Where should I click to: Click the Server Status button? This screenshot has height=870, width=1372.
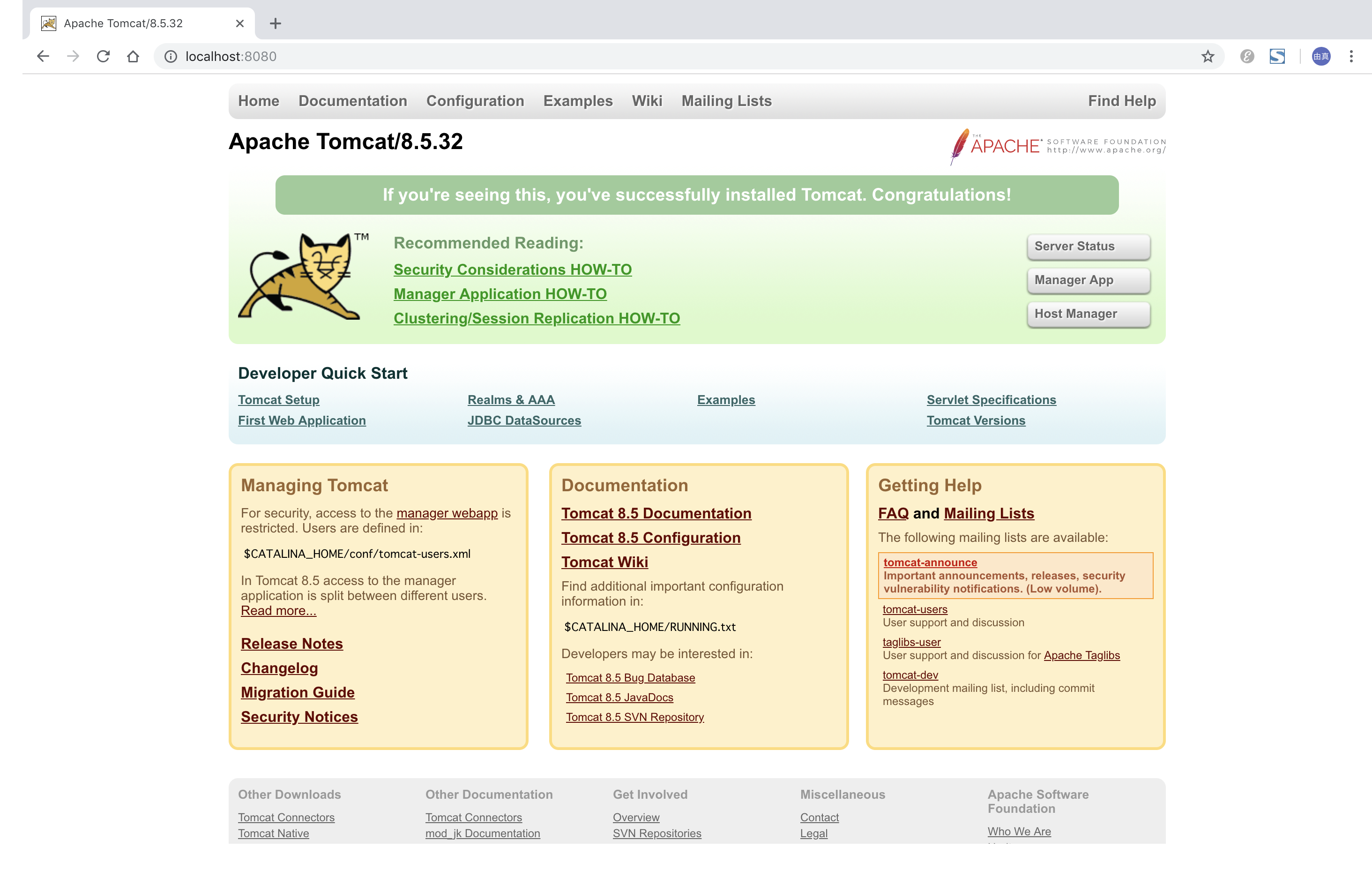click(1088, 246)
